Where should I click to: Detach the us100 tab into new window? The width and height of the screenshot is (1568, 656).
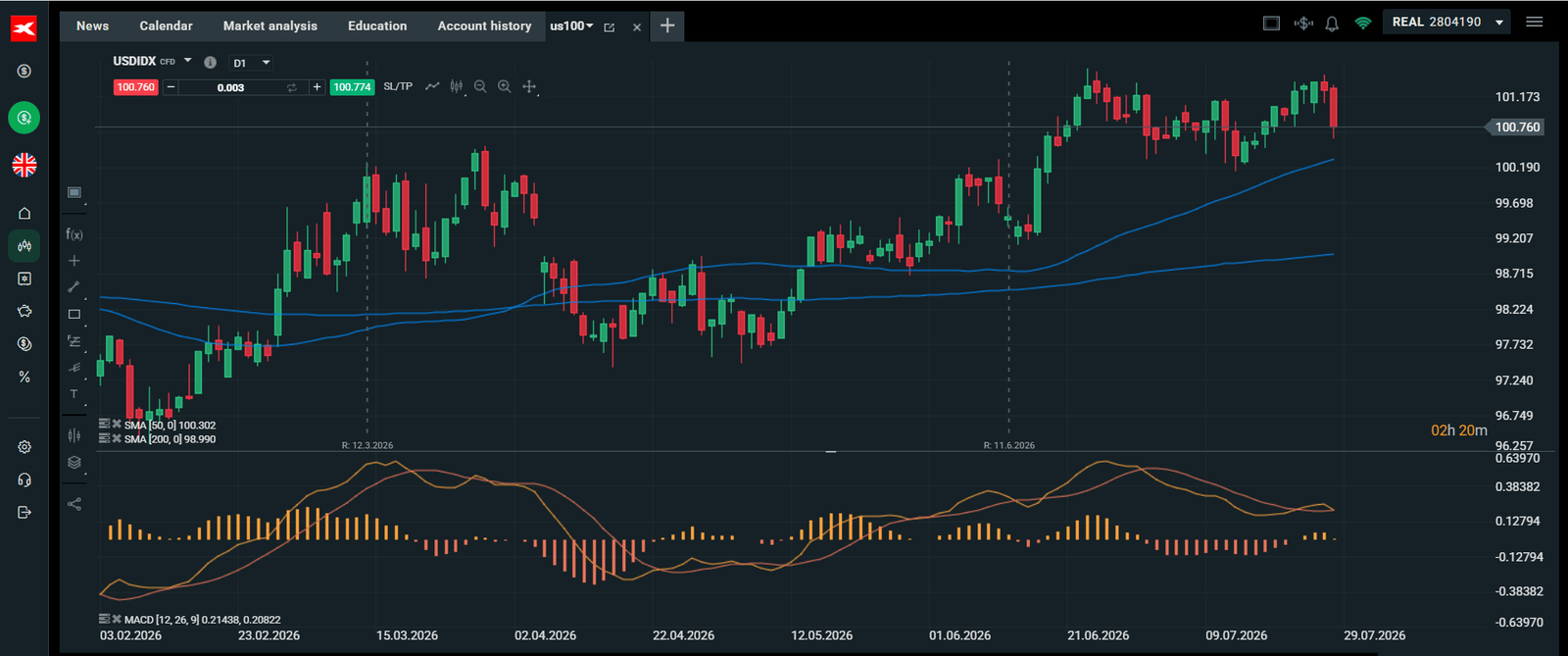click(610, 27)
